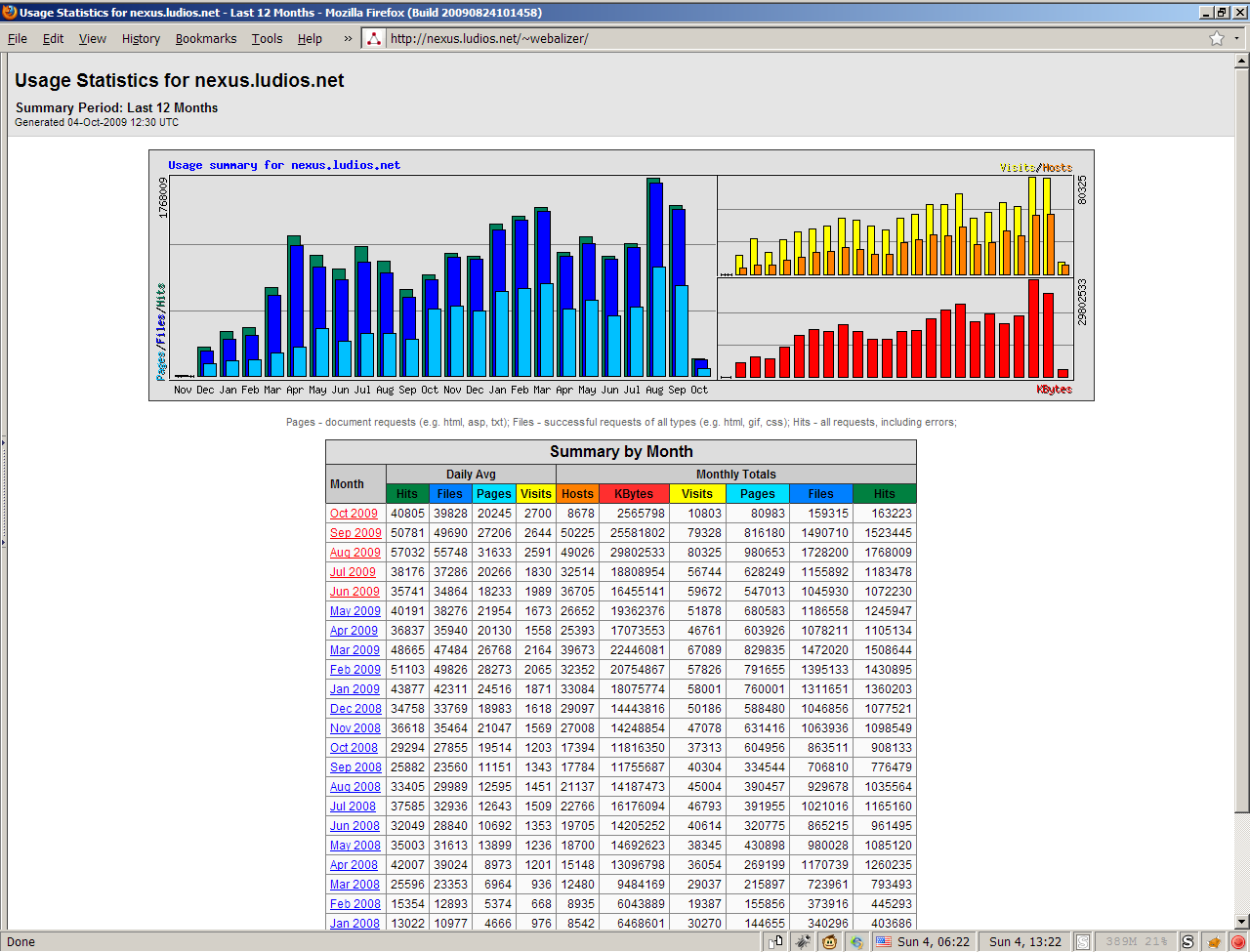The width and height of the screenshot is (1250, 952).
Task: Open Feb 2009 monthly statistics link
Action: click(x=355, y=670)
